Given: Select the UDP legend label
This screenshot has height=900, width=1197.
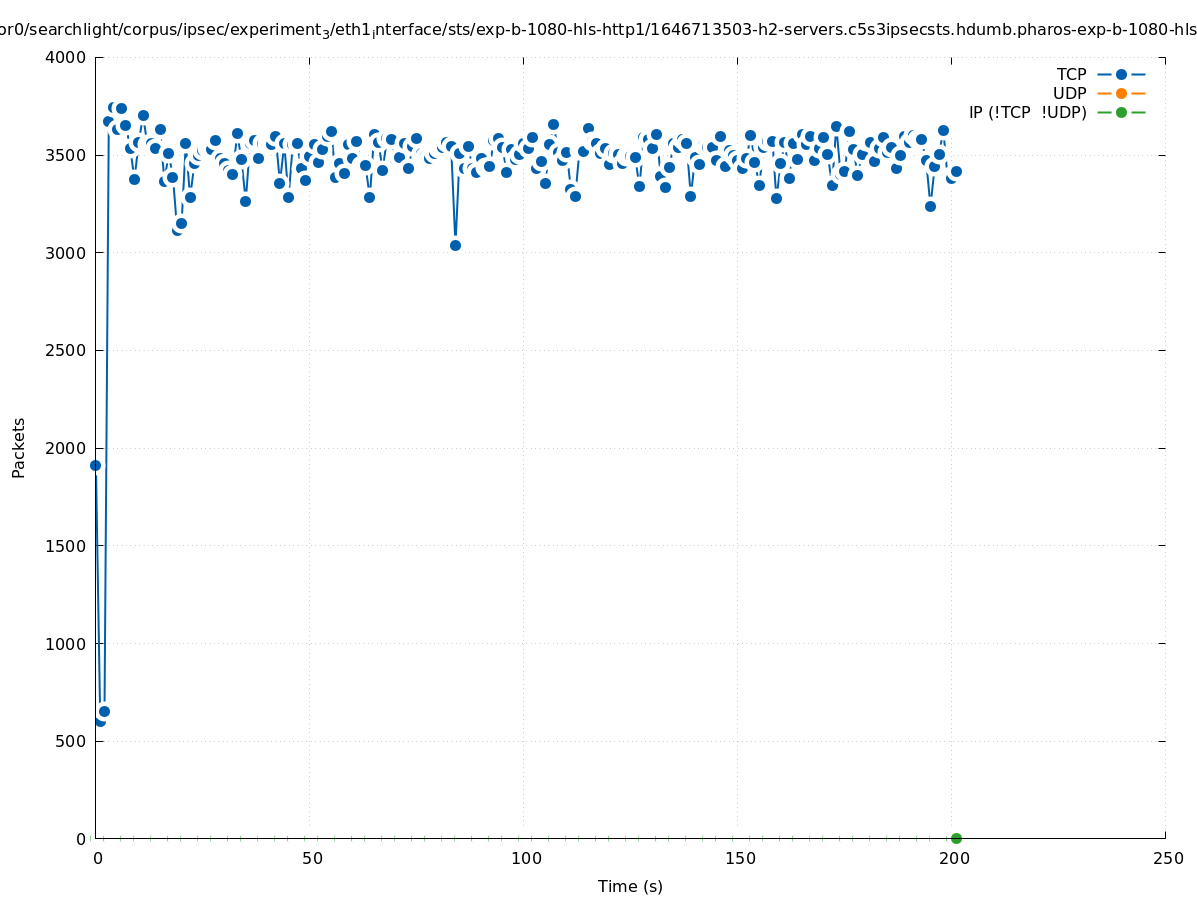Looking at the screenshot, I should 1069,93.
